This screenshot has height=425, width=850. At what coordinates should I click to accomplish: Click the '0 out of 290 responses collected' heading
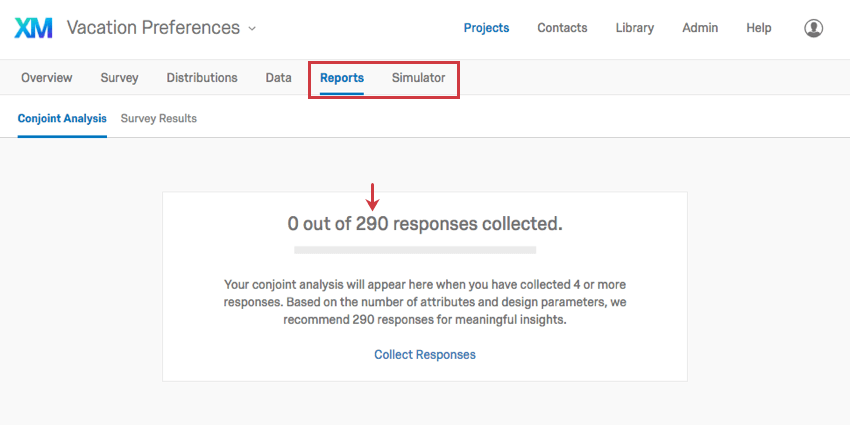(425, 224)
